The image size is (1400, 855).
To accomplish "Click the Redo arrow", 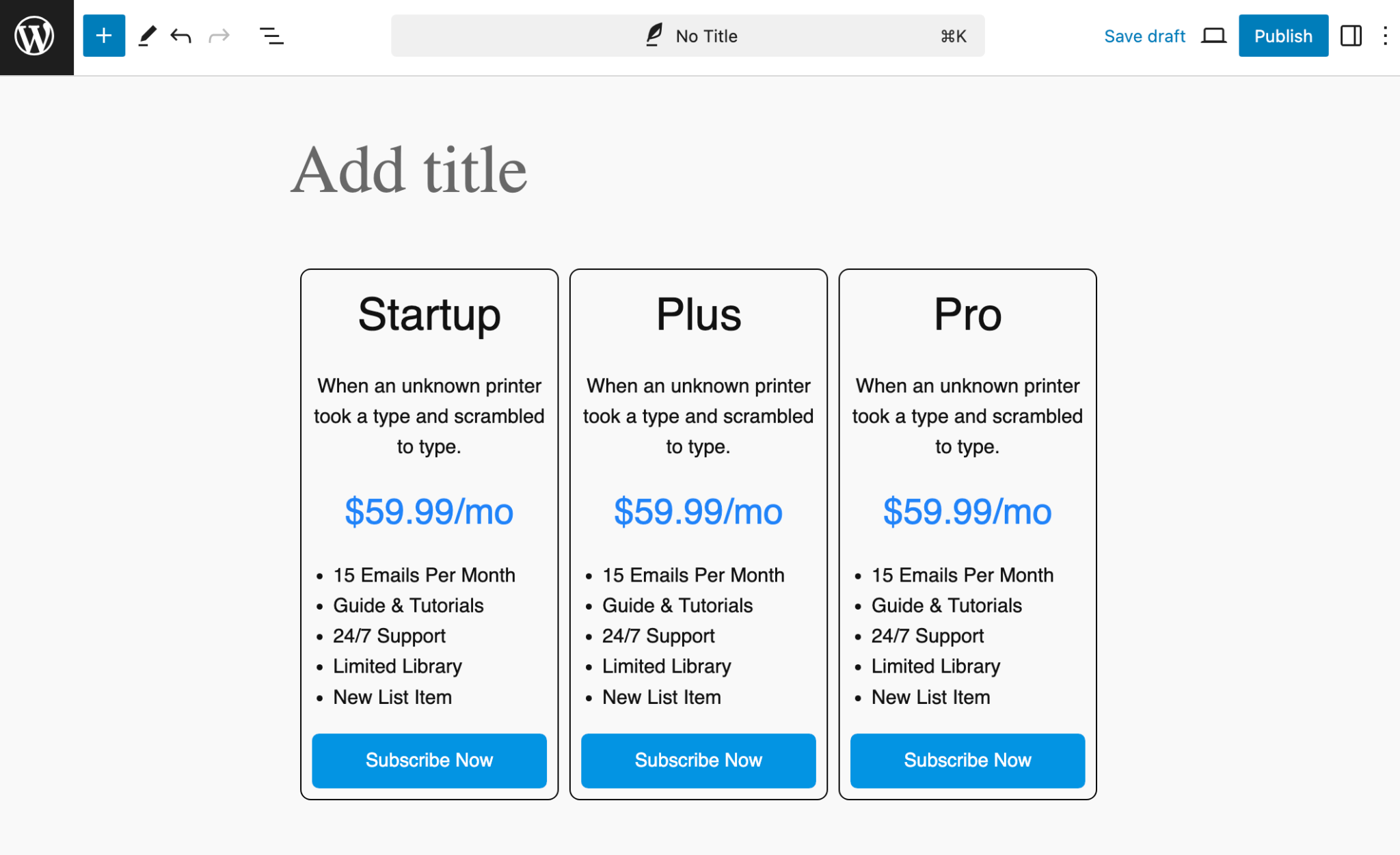I will pos(219,36).
